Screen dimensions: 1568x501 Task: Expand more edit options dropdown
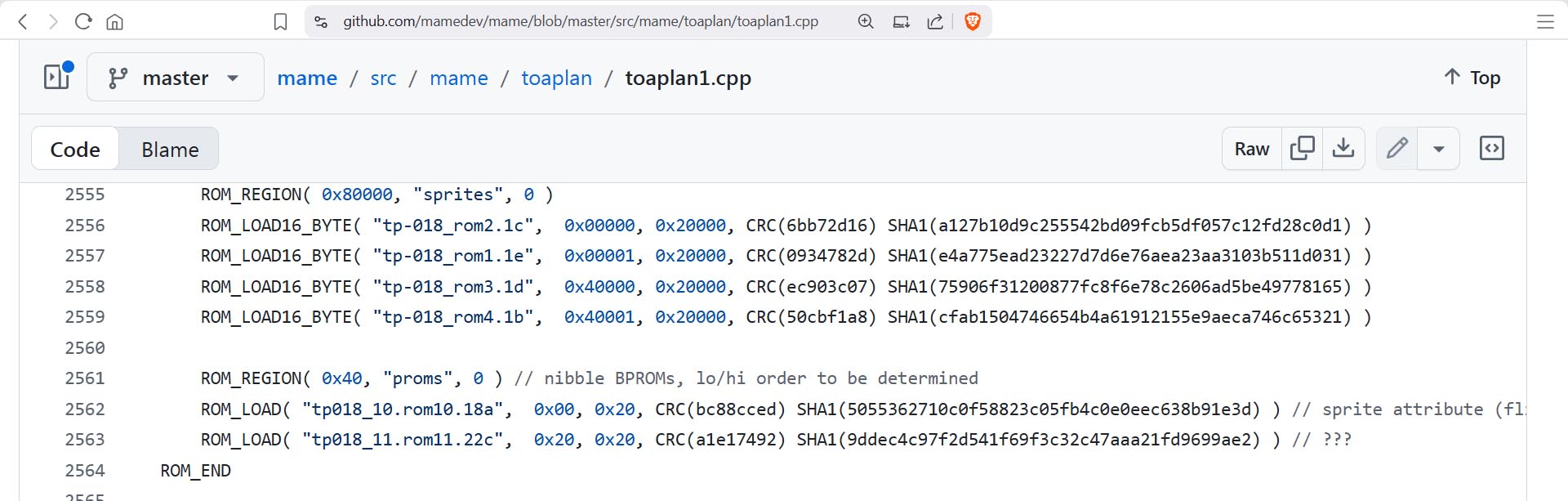coord(1439,149)
